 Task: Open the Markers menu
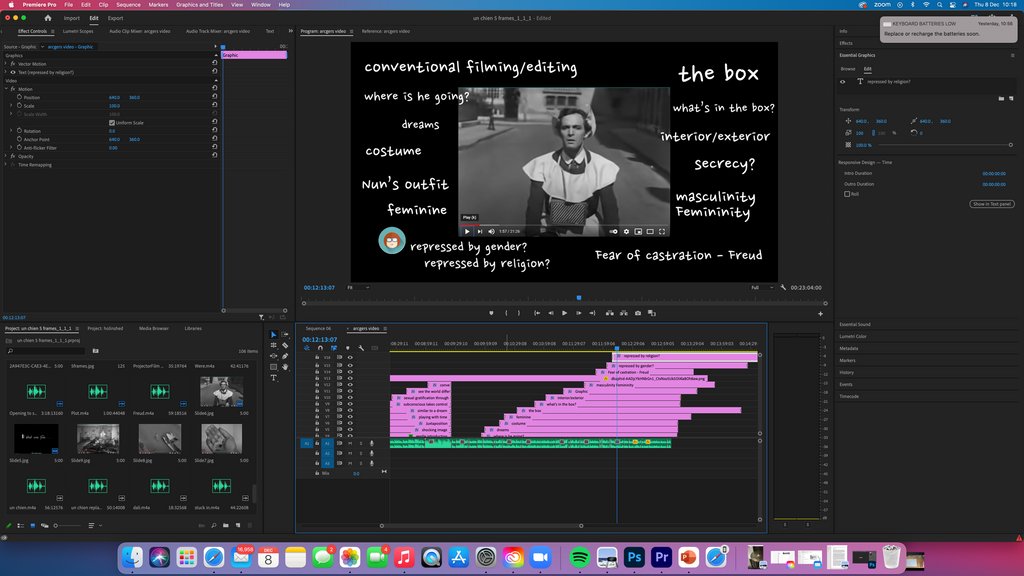pos(158,5)
